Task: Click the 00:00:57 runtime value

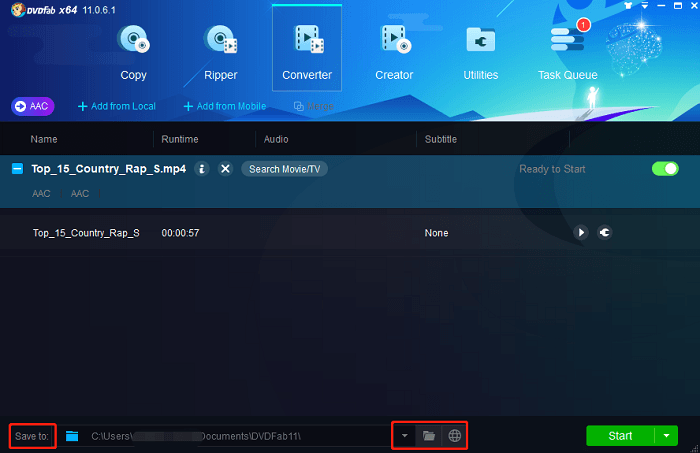Action: [180, 233]
